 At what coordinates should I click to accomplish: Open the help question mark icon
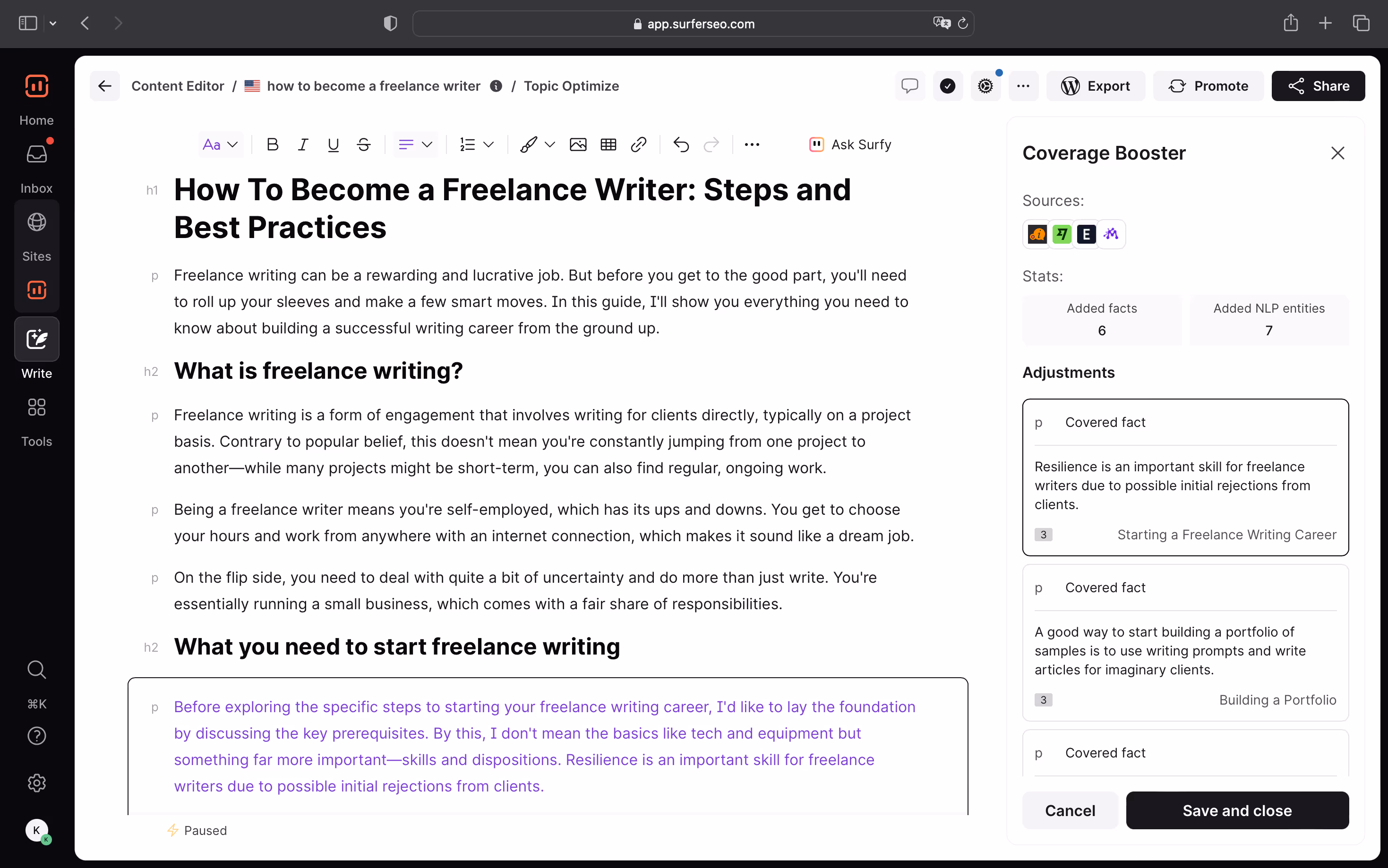click(x=36, y=736)
